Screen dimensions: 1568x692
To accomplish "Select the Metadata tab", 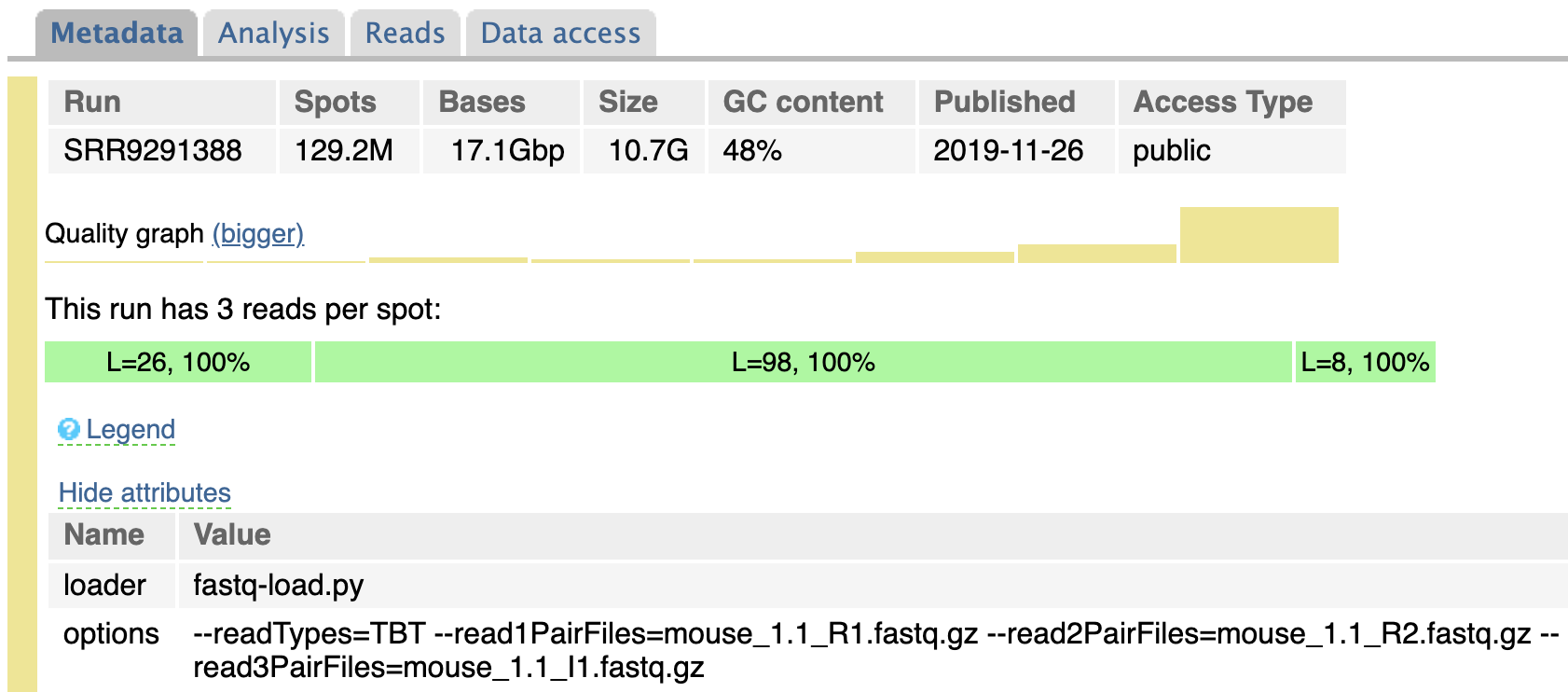I will 117,34.
